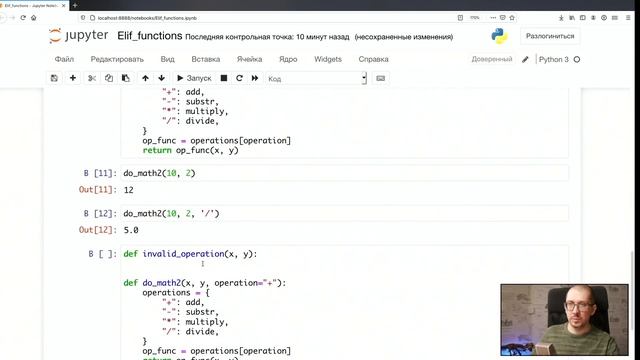640x360 pixels.
Task: Click output value 5.0 of Out[12]
Action: pos(131,230)
